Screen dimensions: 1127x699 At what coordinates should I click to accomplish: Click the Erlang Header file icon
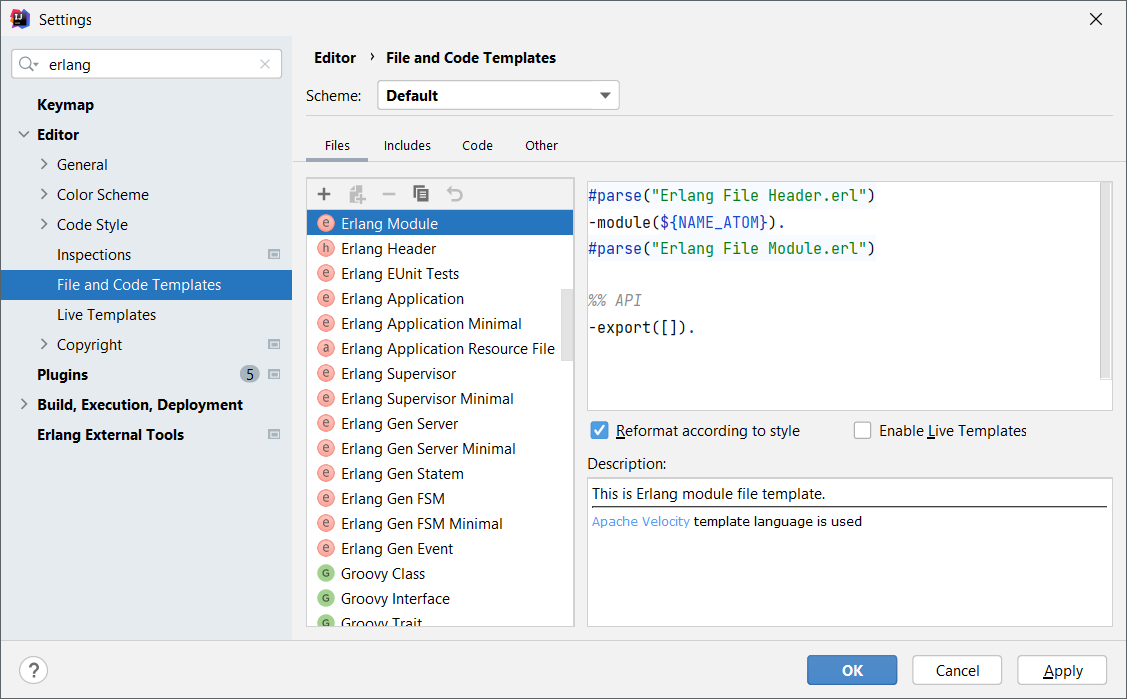tap(326, 249)
